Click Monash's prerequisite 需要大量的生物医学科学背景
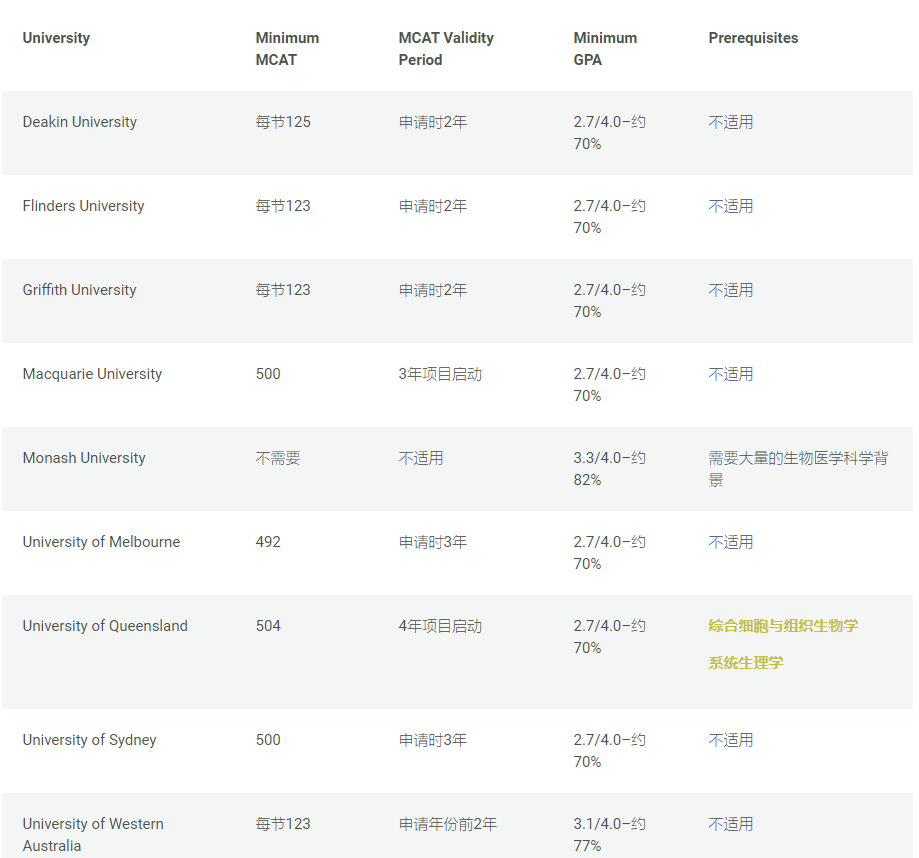 [x=798, y=468]
